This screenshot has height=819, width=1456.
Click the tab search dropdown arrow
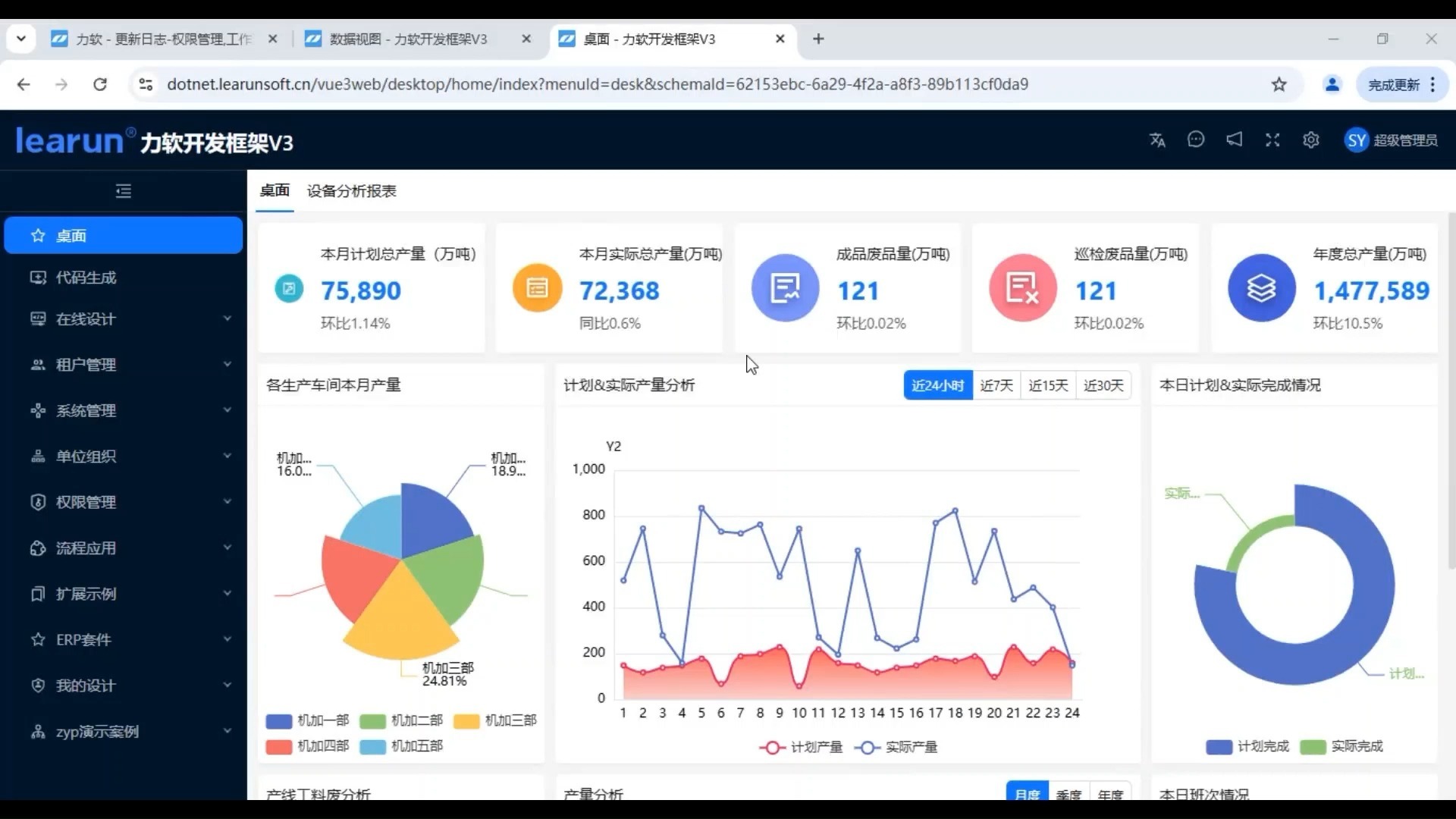[x=21, y=39]
